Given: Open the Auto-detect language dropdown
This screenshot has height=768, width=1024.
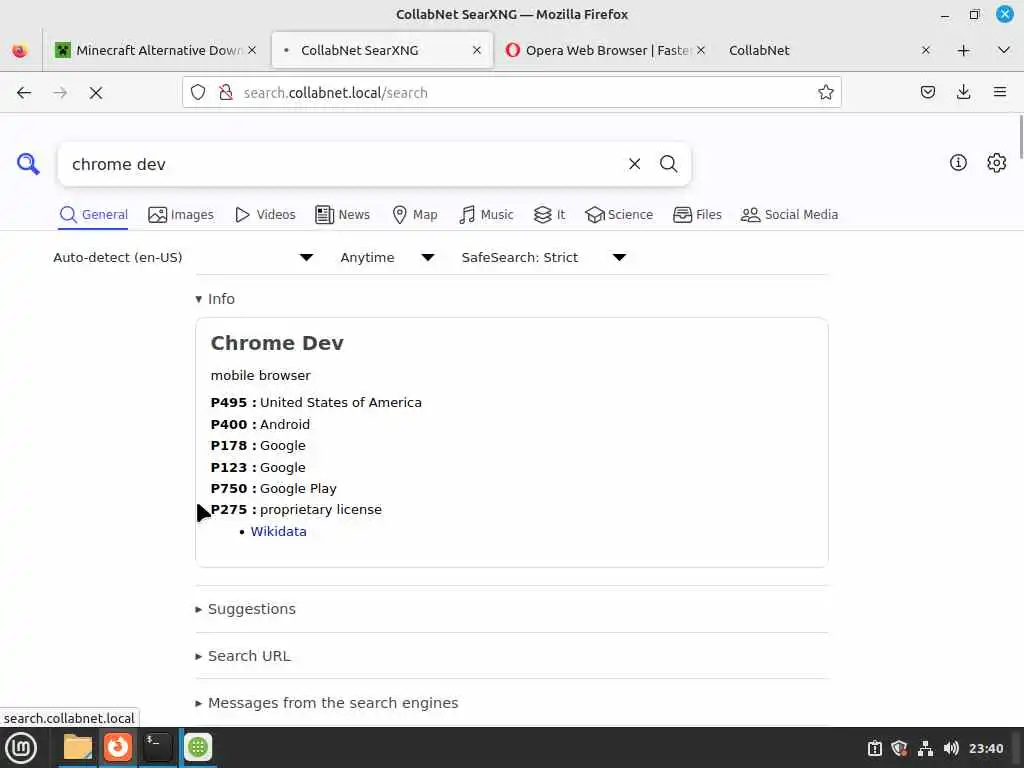Looking at the screenshot, I should pyautogui.click(x=184, y=257).
